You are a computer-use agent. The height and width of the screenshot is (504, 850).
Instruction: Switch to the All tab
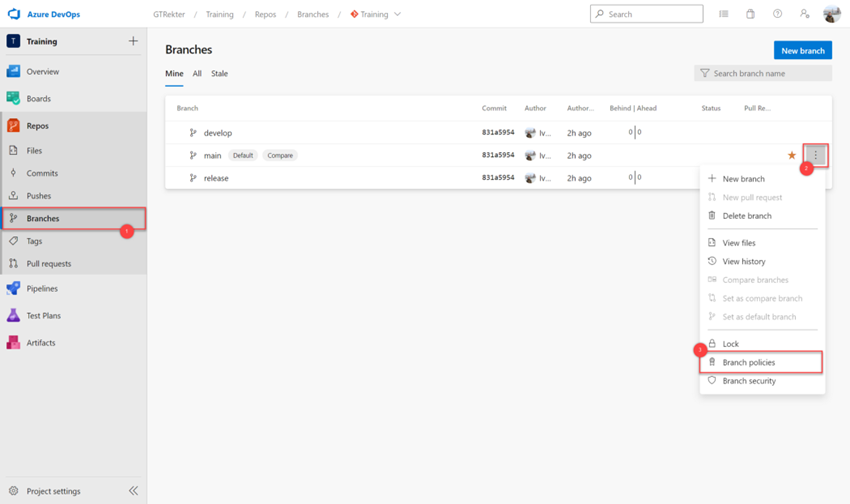(197, 74)
